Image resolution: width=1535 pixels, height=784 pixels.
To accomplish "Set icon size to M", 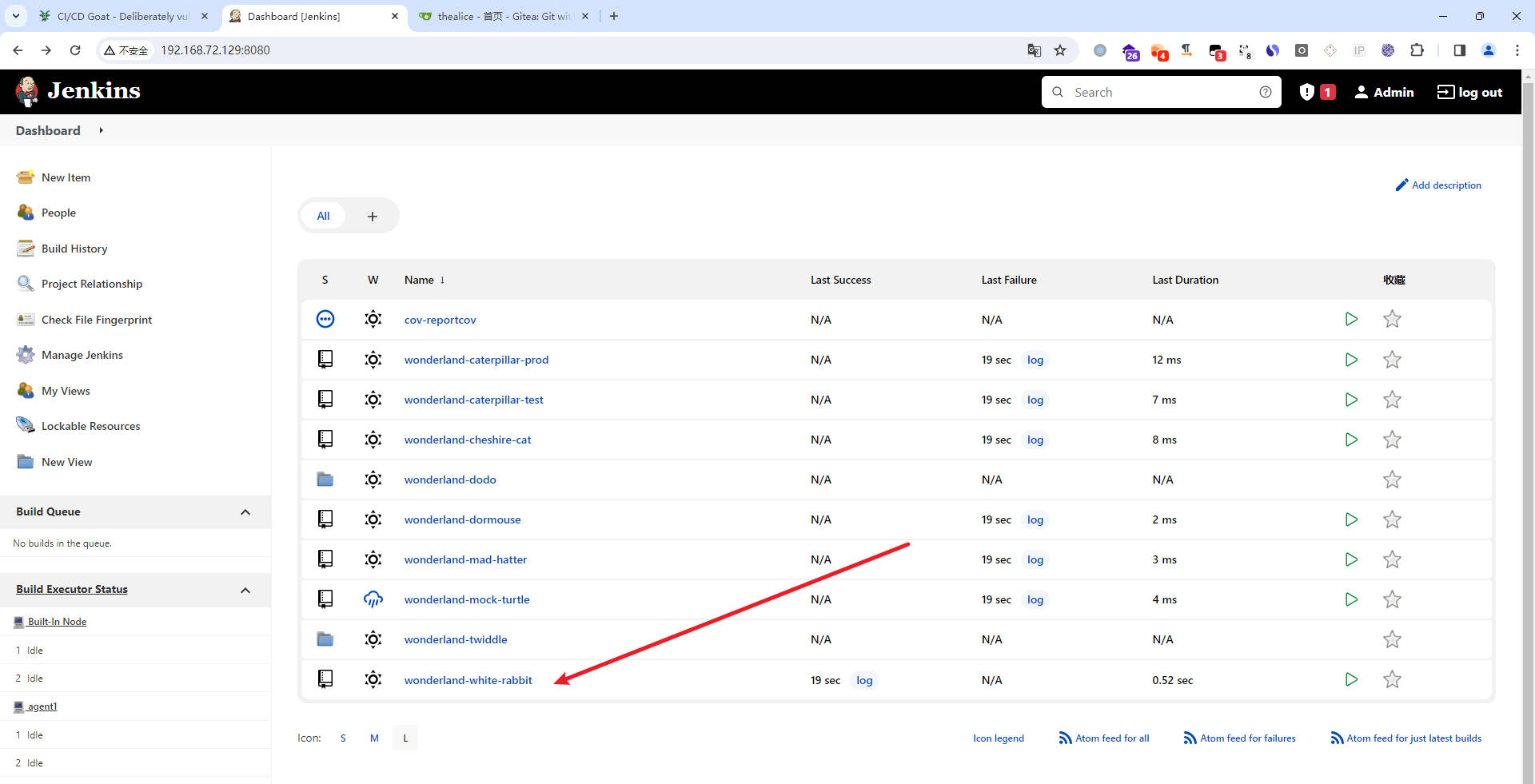I will pos(374,738).
